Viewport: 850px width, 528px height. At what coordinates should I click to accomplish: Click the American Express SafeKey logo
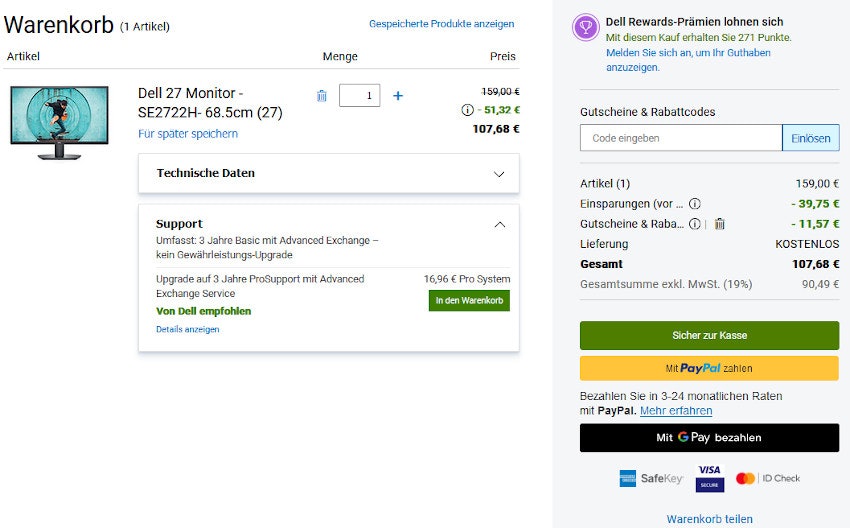click(x=646, y=478)
